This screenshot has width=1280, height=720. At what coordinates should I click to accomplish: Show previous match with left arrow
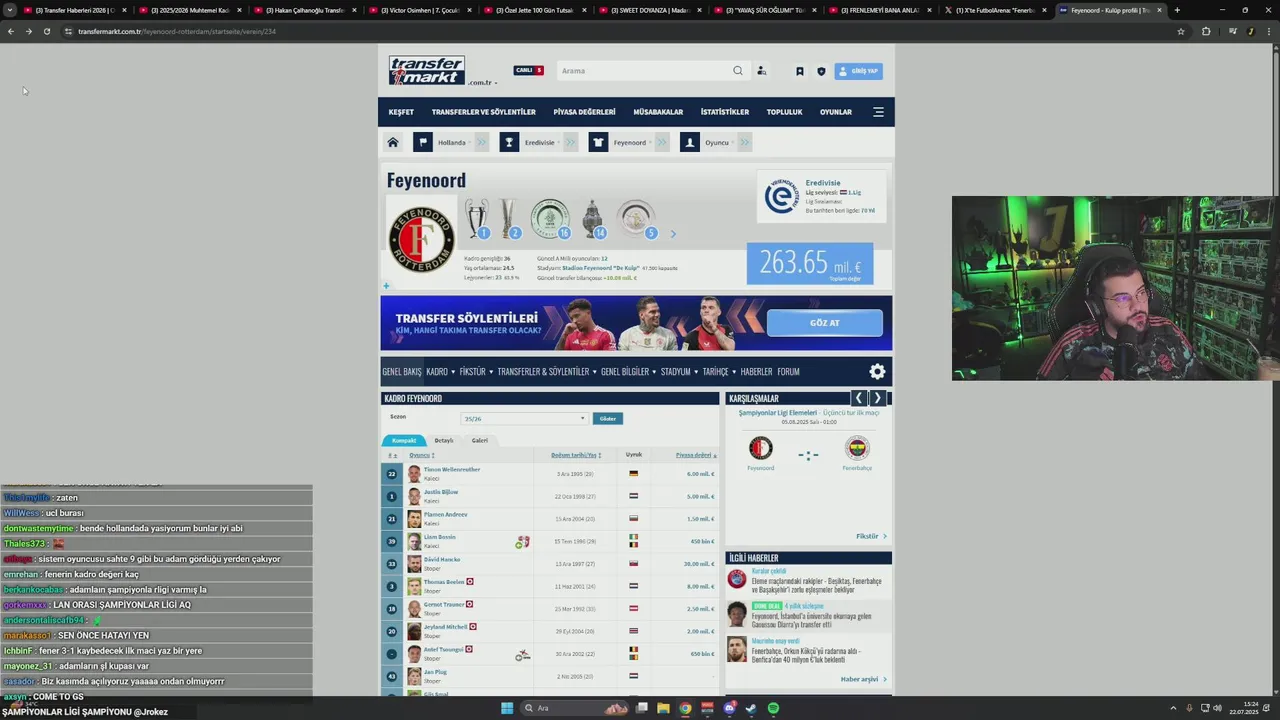(x=858, y=398)
